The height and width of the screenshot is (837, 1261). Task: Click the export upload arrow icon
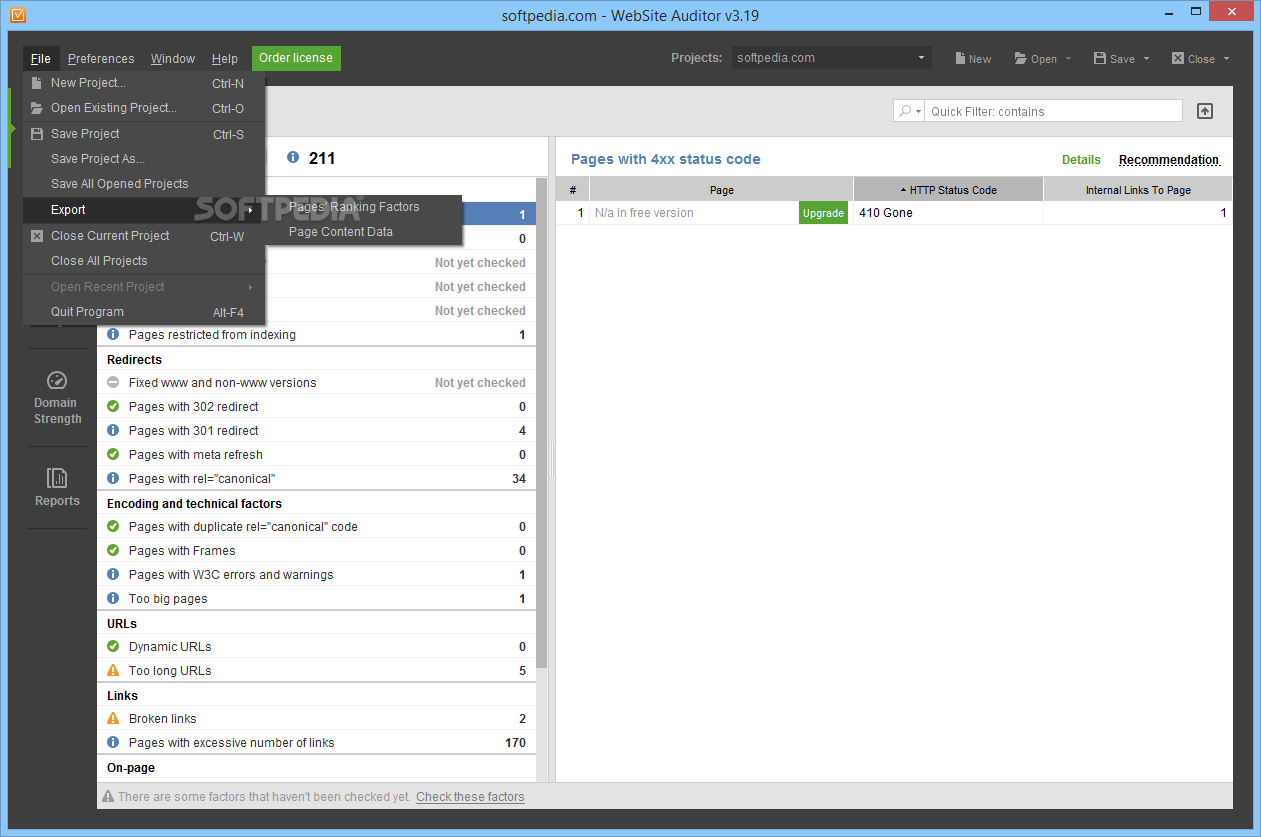[x=1205, y=111]
